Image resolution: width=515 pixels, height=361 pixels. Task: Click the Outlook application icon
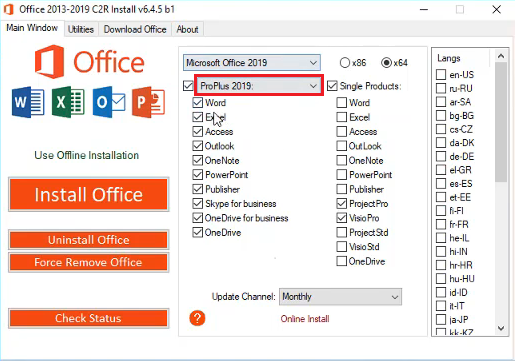pos(109,102)
